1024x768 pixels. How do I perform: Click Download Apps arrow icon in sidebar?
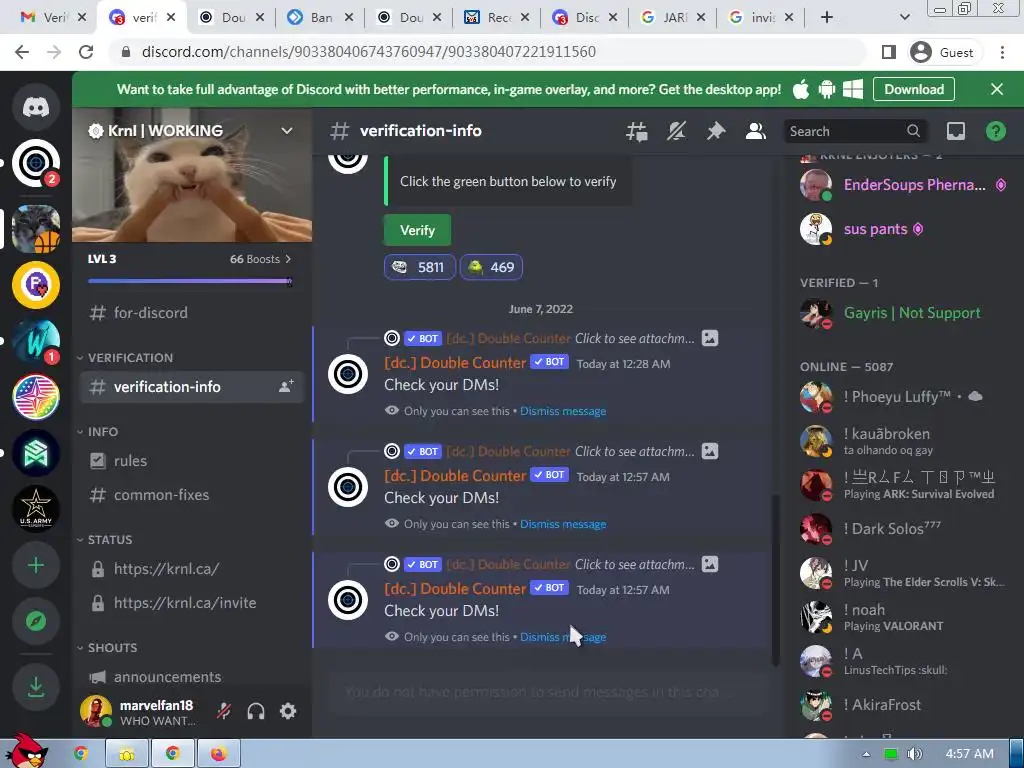pos(36,687)
